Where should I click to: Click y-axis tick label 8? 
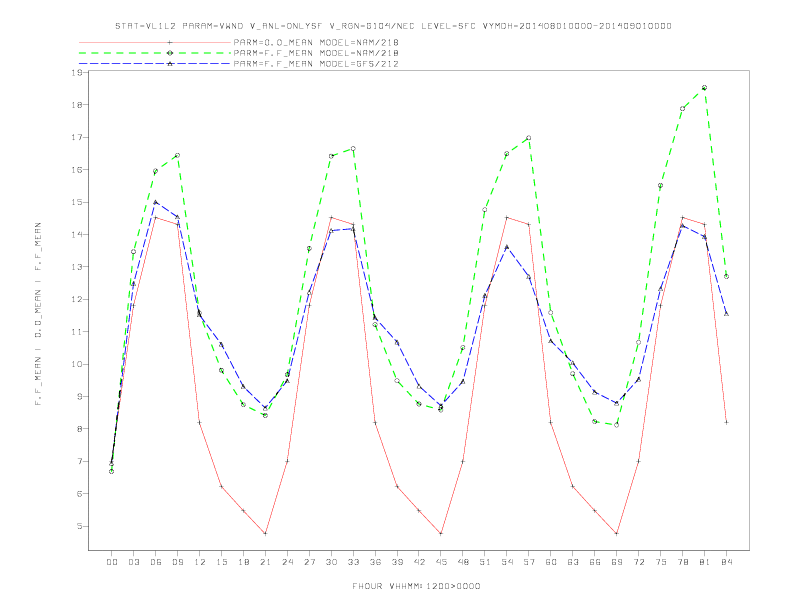(x=79, y=429)
